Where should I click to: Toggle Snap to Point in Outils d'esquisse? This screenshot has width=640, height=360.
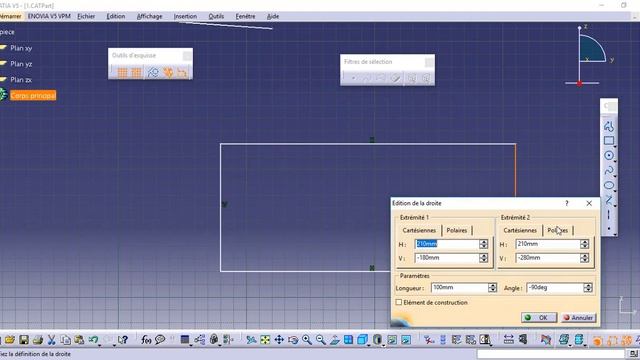point(136,73)
